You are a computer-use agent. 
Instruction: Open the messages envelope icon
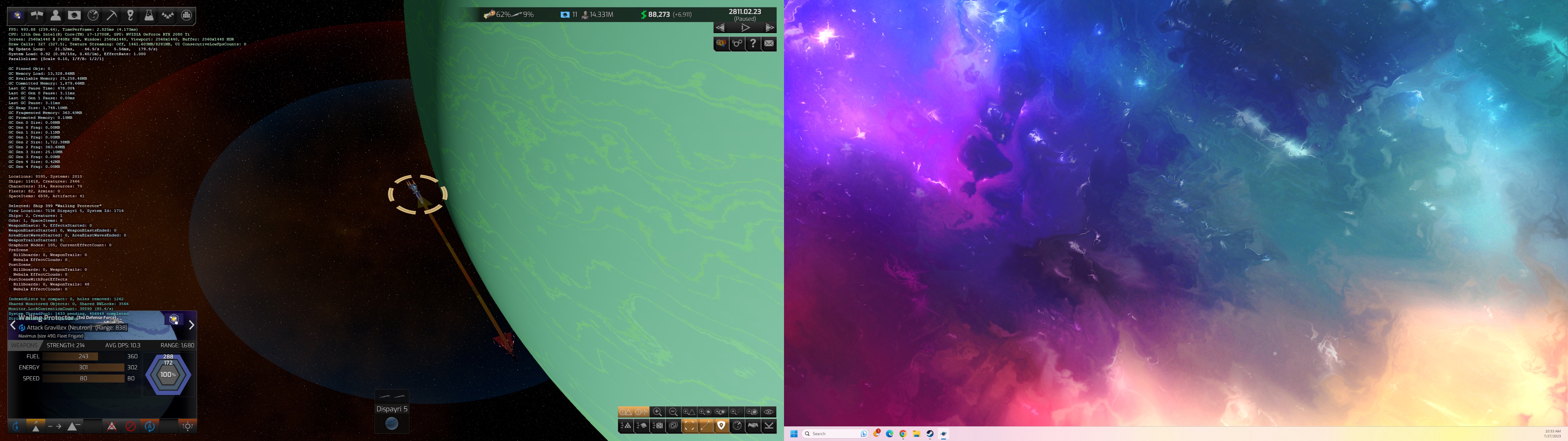click(x=769, y=43)
